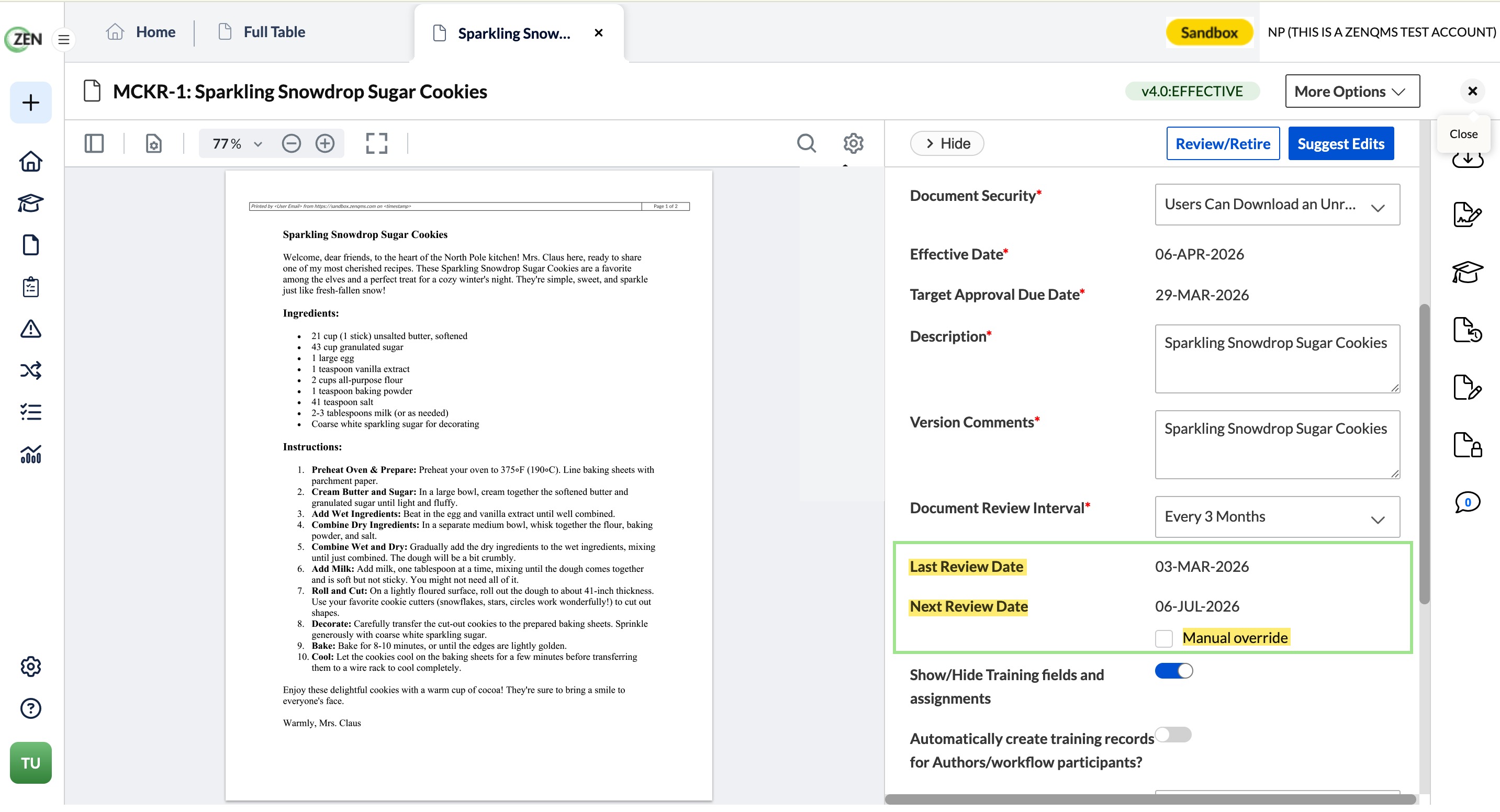This screenshot has width=1500, height=812.
Task: Open the documents icon in left sidebar
Action: (x=31, y=245)
